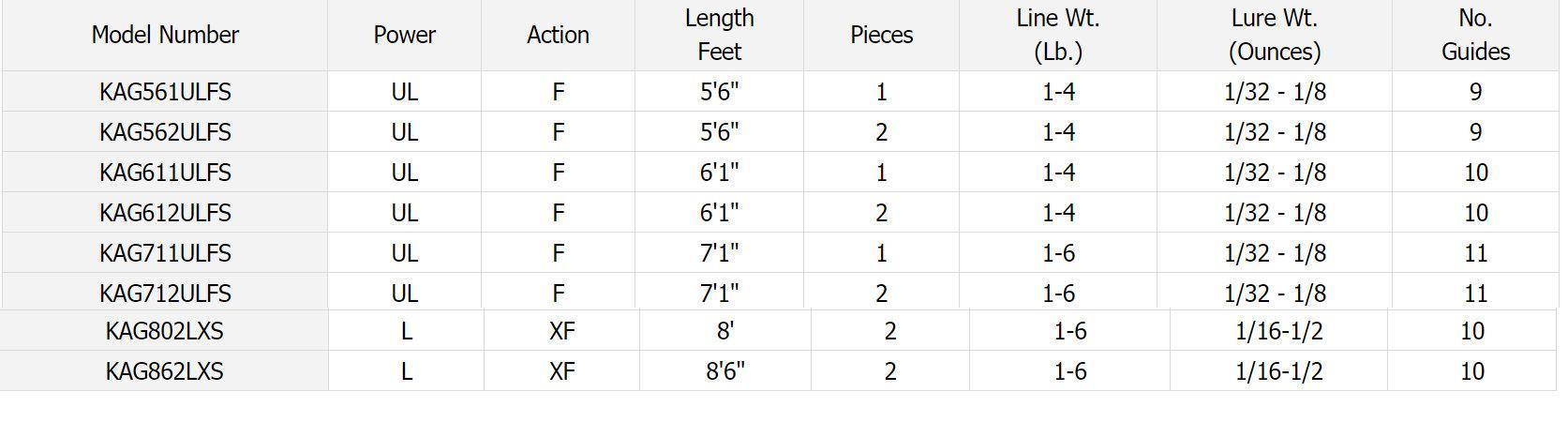Image resolution: width=1568 pixels, height=422 pixels.
Task: Click the 1/16-1/2 lure weight for KAG862LXS
Action: click(x=1278, y=371)
